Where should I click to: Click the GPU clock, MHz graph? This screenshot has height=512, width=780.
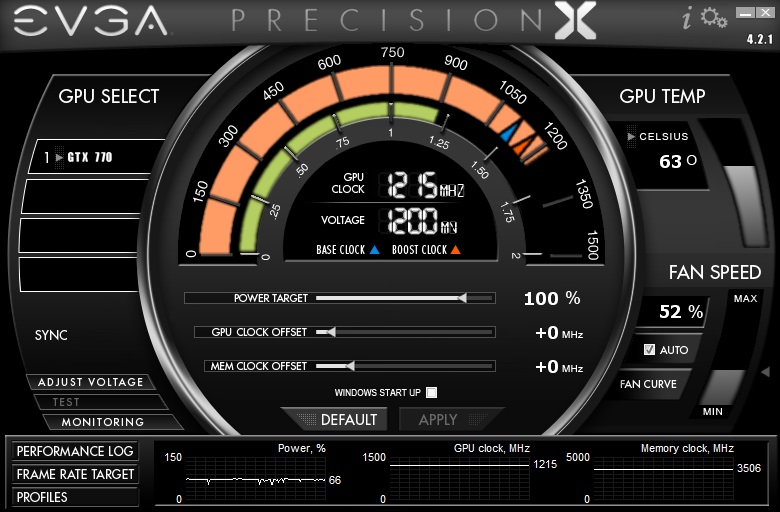pos(459,479)
